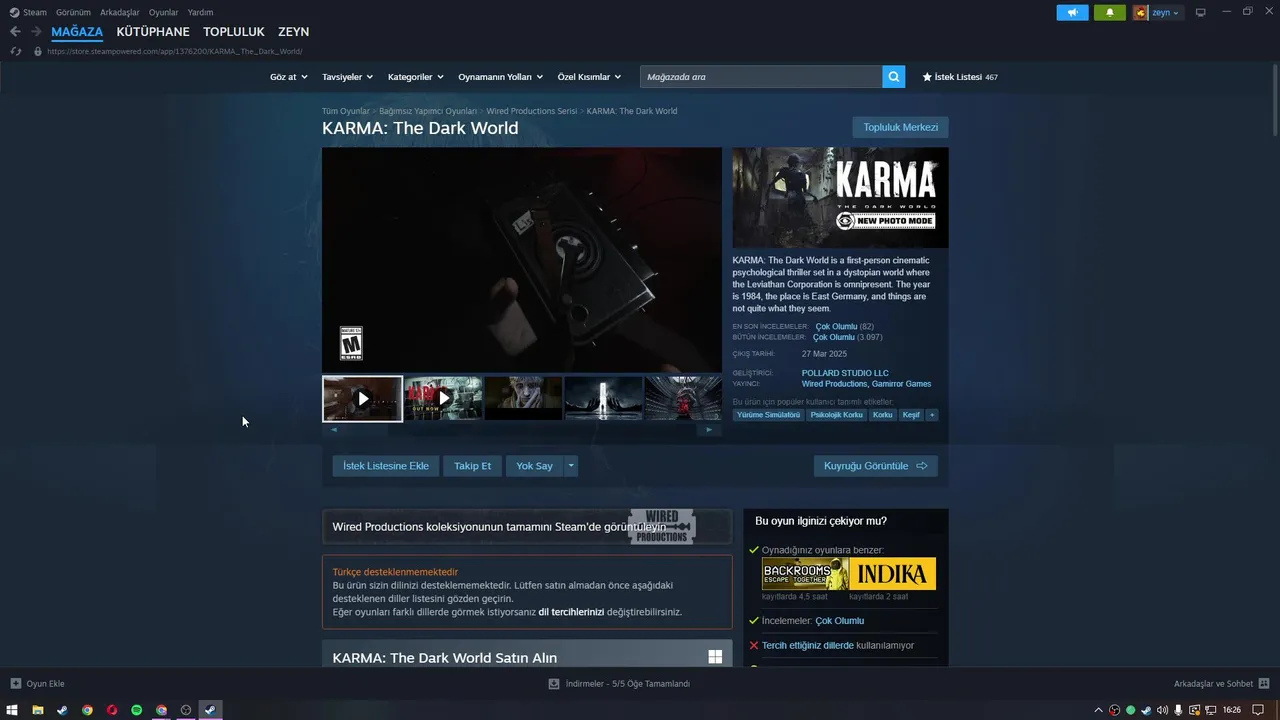
Task: Open the zeyn account dropdown arrow
Action: point(1175,13)
